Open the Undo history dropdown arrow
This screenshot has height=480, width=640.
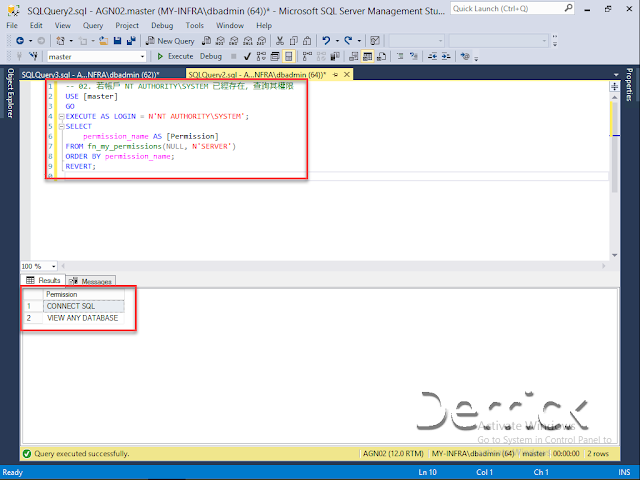coord(337,41)
